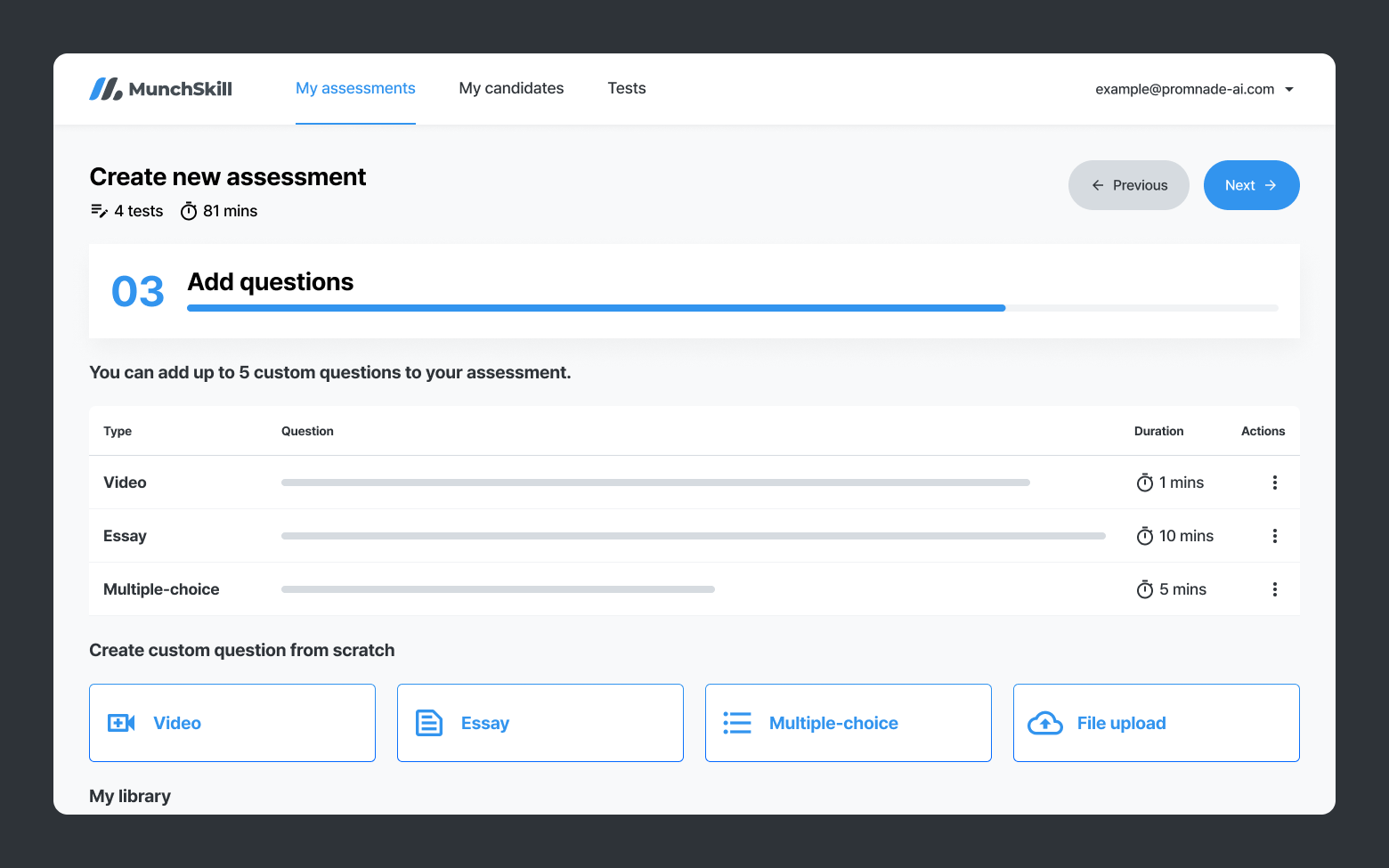Click the Previous button
The height and width of the screenshot is (868, 1389).
point(1129,185)
